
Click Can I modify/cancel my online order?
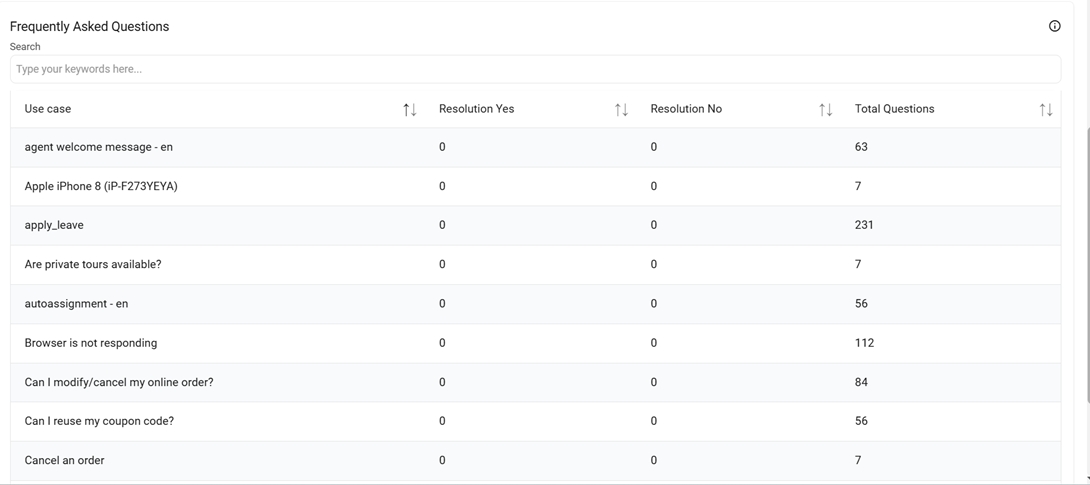pyautogui.click(x=119, y=382)
